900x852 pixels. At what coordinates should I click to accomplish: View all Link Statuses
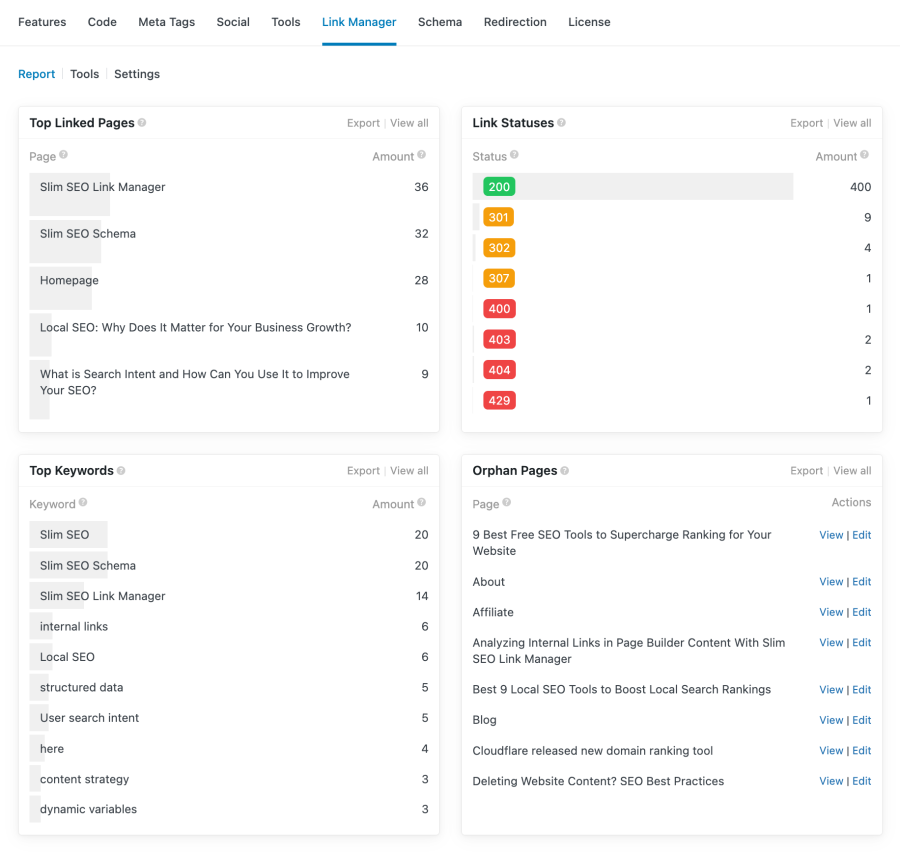point(852,123)
